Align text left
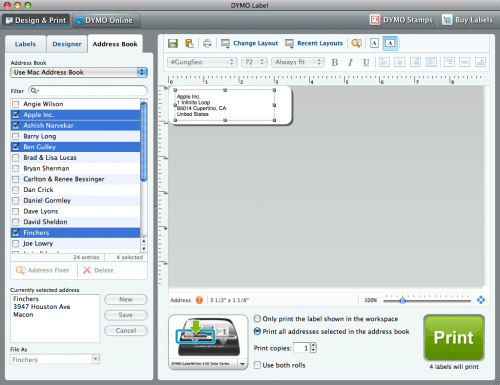 coord(384,62)
